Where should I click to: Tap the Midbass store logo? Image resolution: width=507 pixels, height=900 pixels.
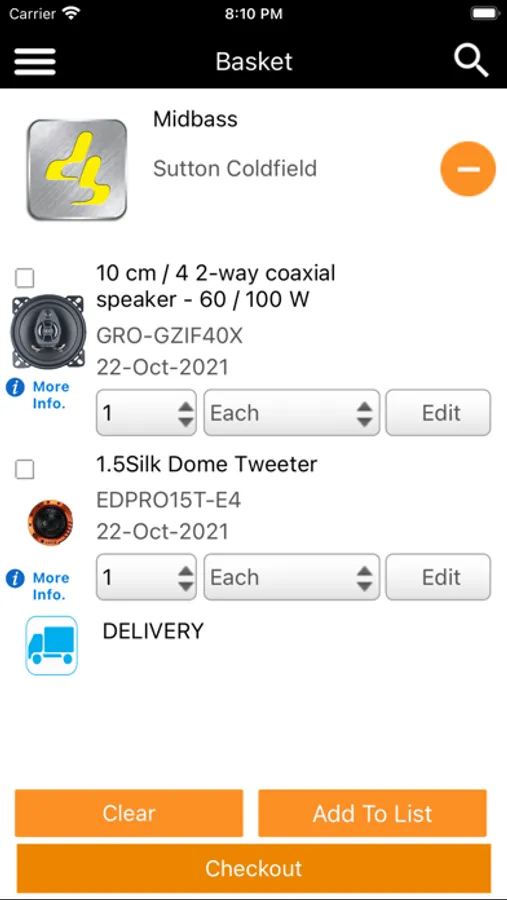77,169
